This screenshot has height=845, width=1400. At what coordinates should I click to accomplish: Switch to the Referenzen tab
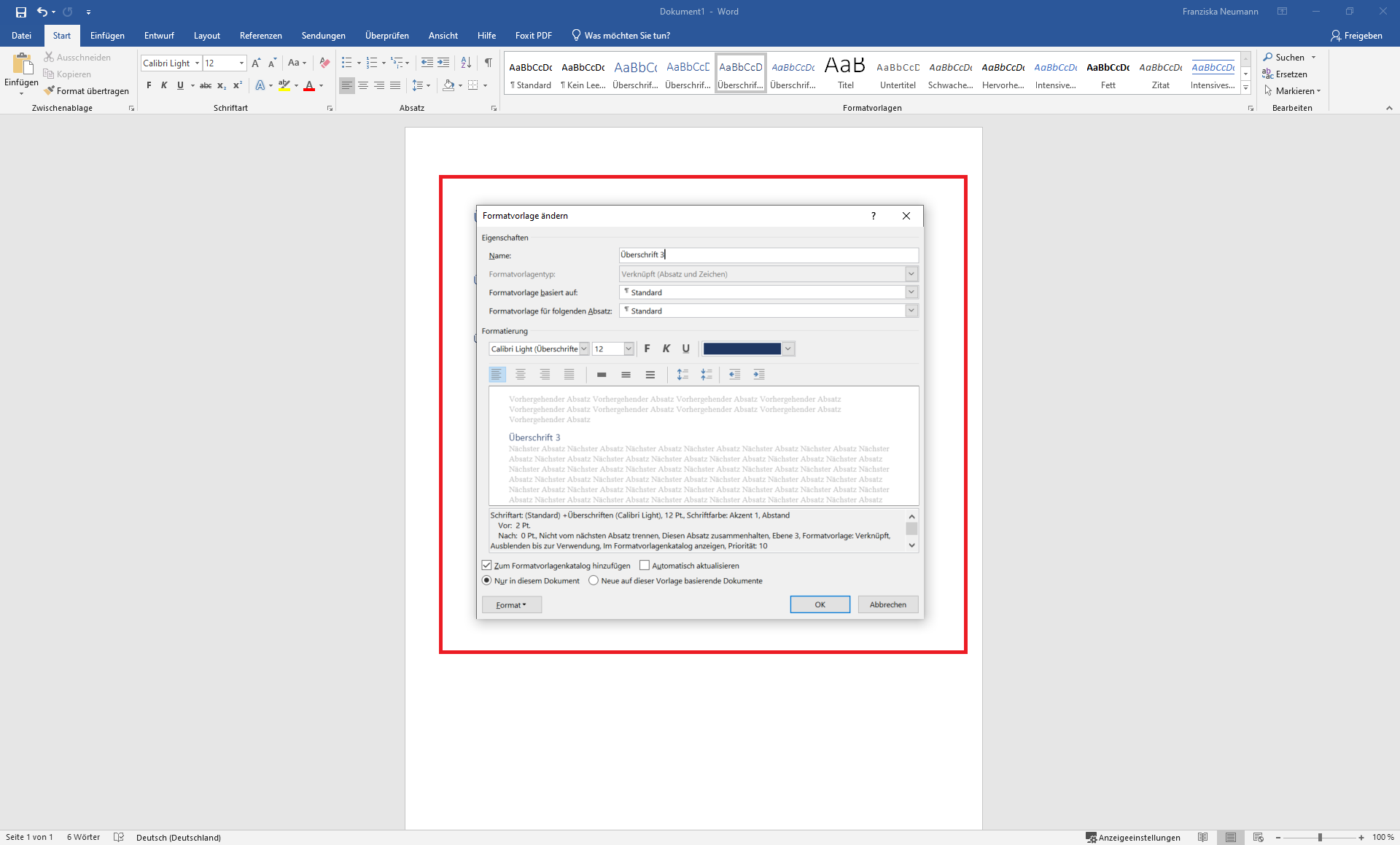(260, 35)
